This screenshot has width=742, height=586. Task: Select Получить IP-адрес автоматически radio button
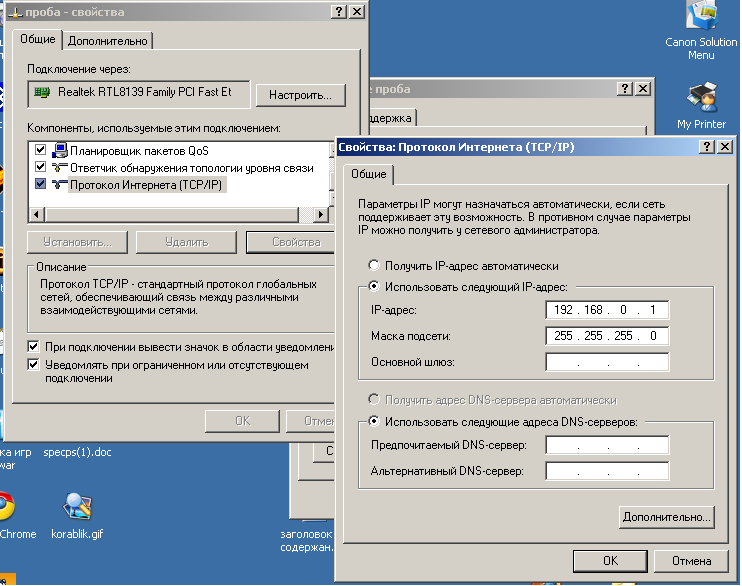click(374, 266)
